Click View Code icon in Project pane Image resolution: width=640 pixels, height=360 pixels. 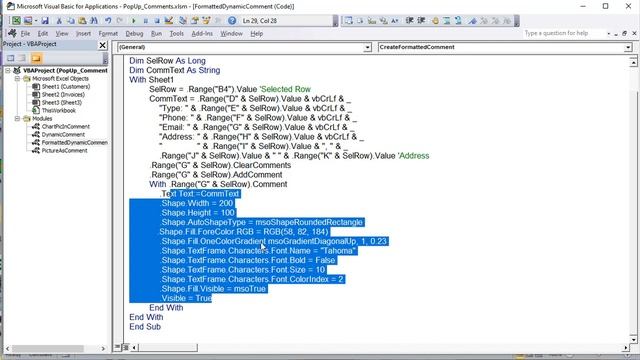point(11,58)
